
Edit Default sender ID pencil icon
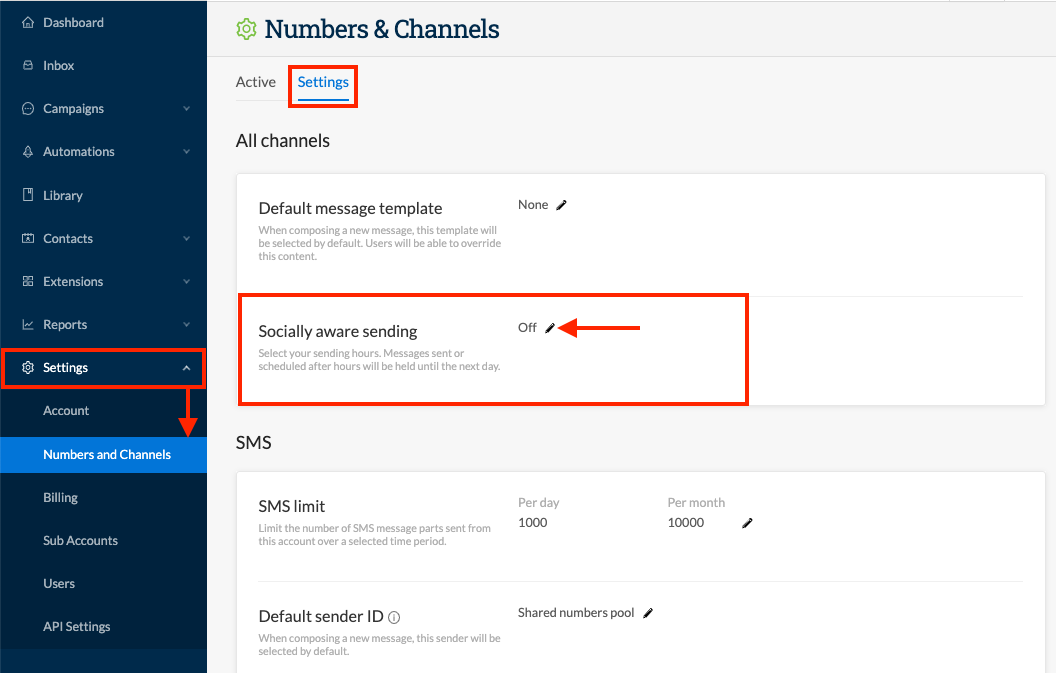(x=648, y=613)
